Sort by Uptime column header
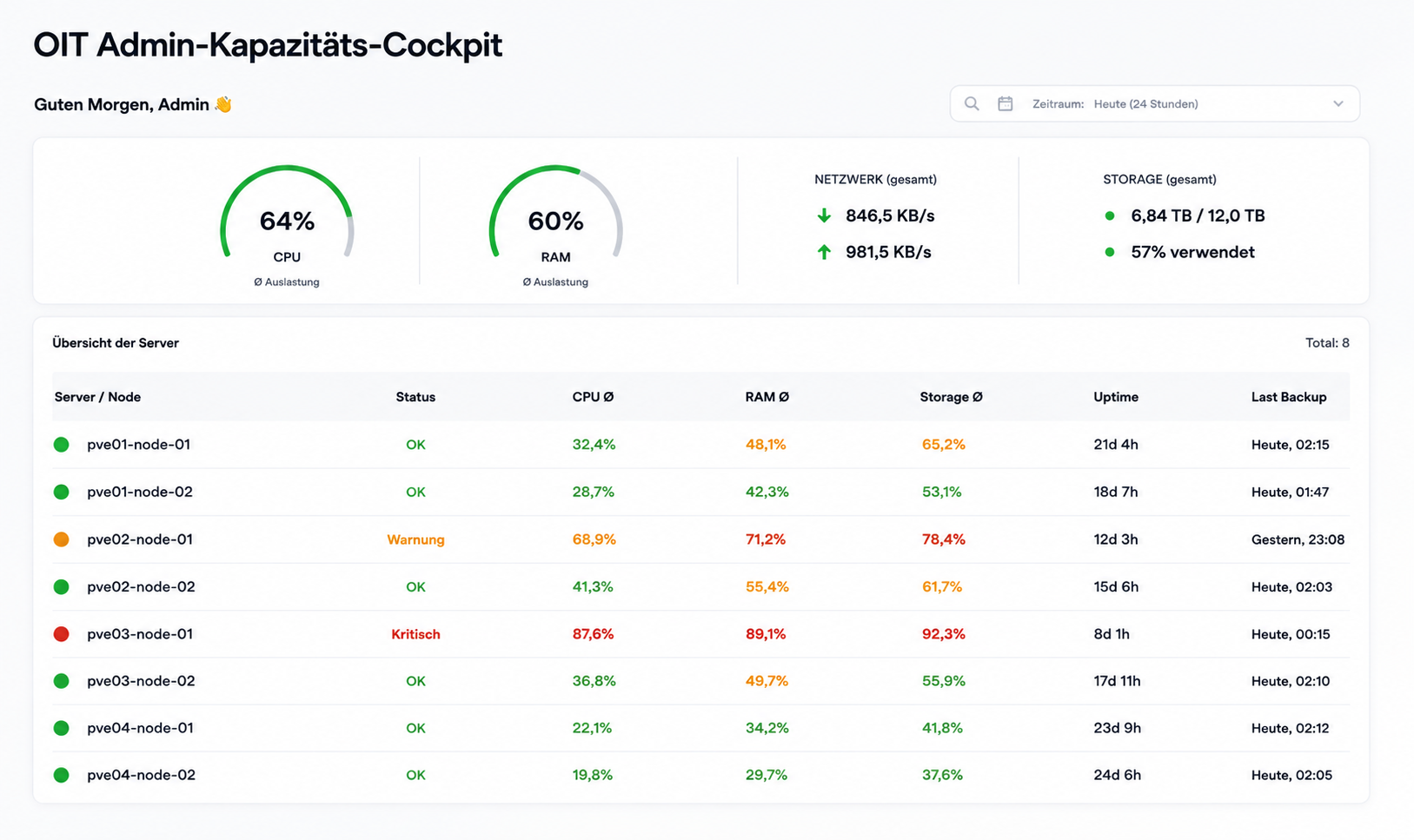 point(1116,397)
